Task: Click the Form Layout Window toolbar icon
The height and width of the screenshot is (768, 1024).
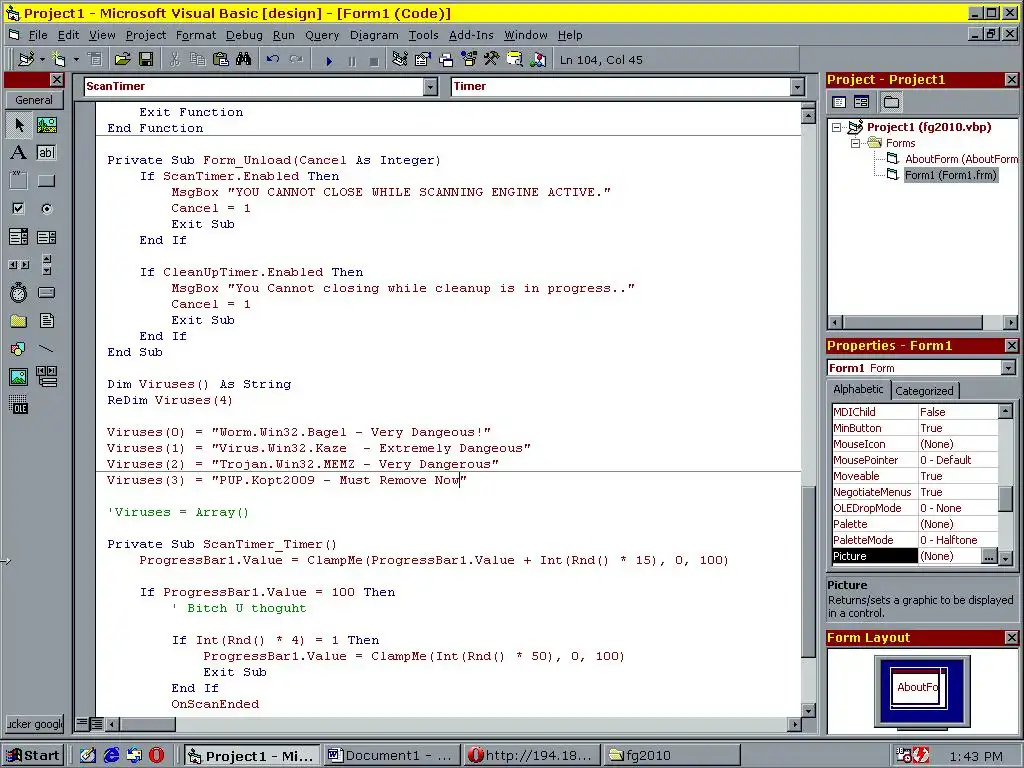Action: [445, 60]
